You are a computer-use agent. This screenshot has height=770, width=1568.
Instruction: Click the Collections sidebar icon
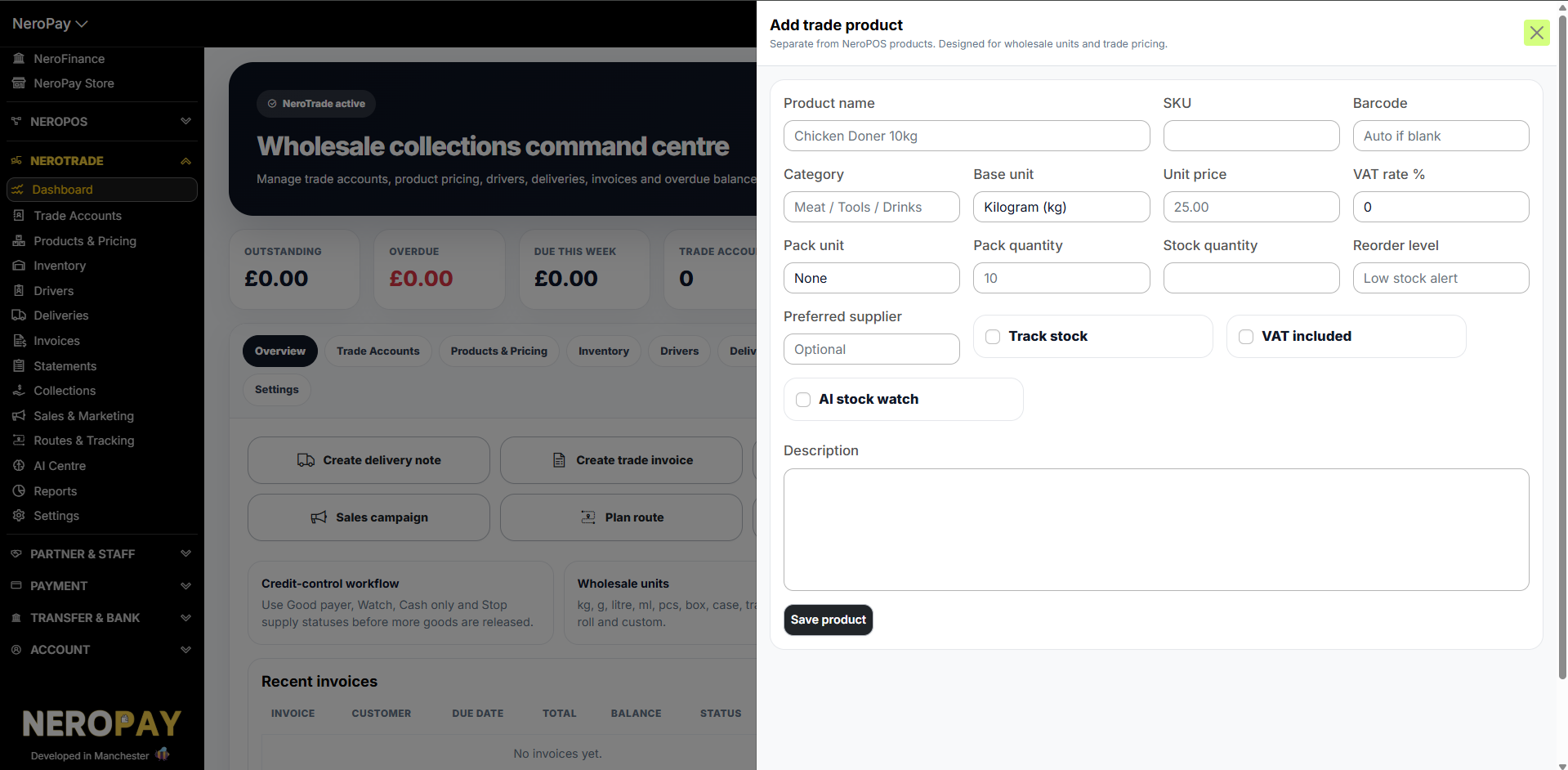coord(19,391)
